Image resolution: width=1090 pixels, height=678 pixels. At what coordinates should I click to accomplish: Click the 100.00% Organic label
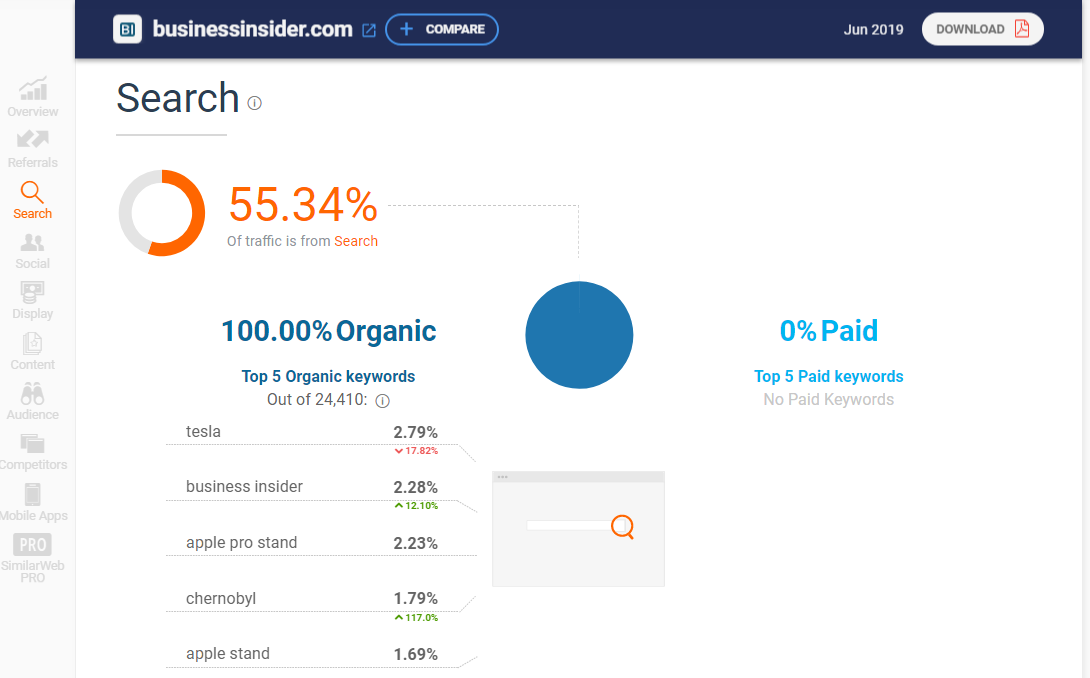pyautogui.click(x=328, y=331)
